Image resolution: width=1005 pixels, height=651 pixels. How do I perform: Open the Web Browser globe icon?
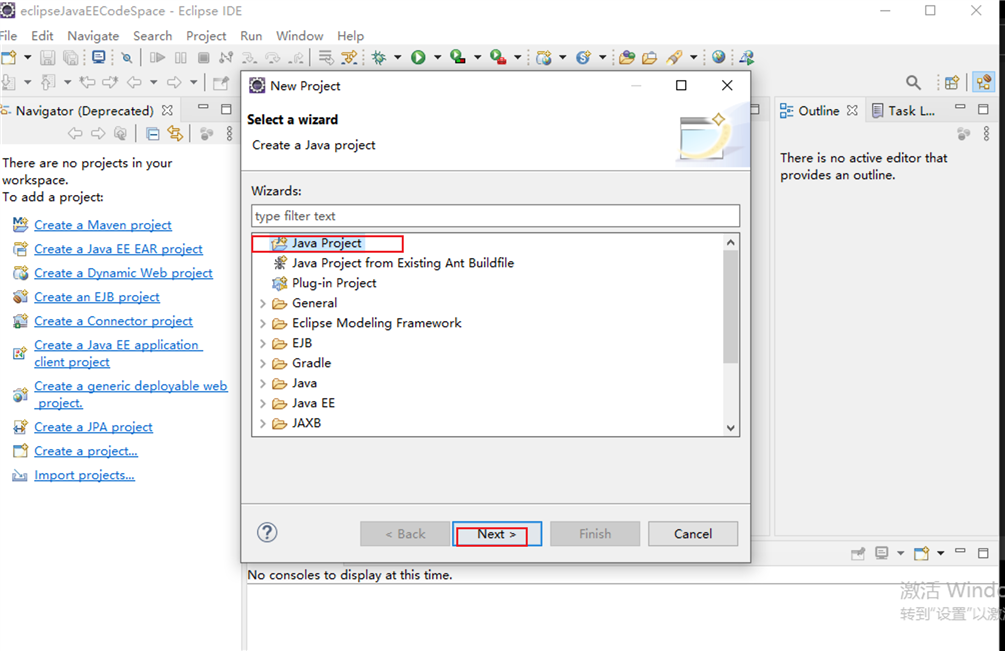pyautogui.click(x=718, y=58)
